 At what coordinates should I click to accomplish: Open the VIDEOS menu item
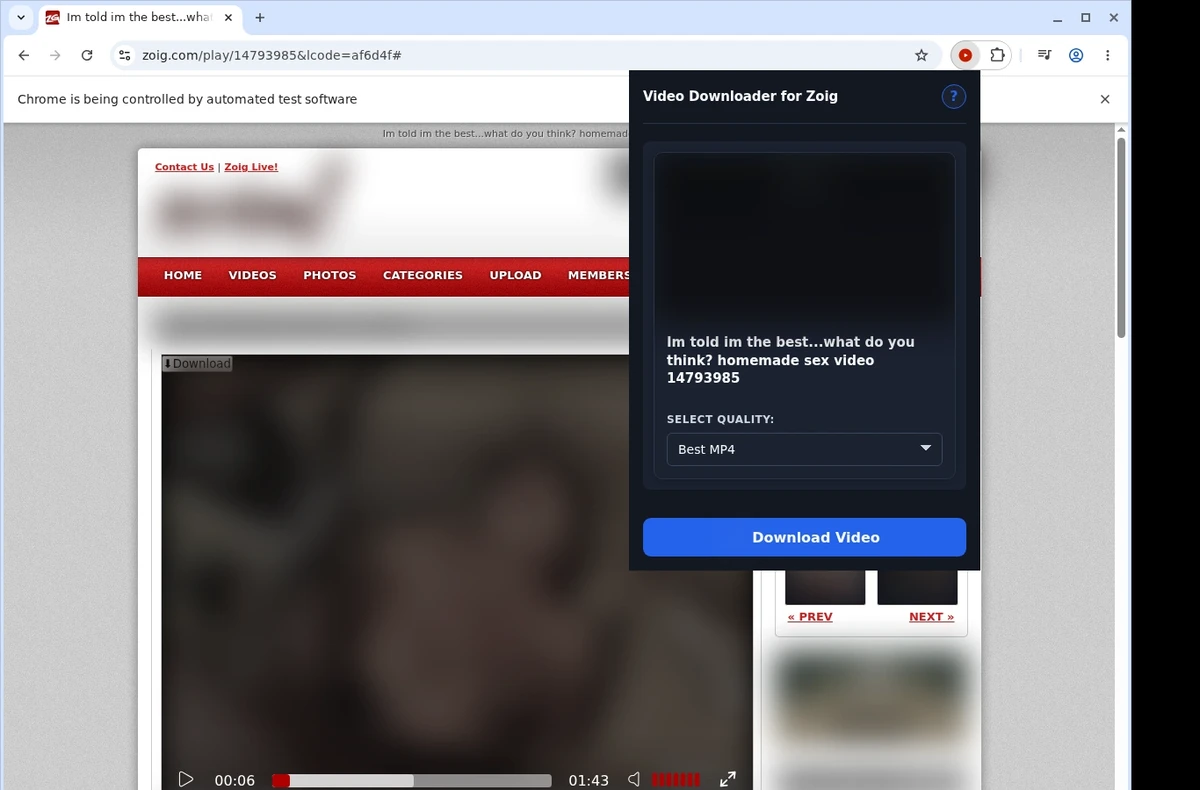click(x=252, y=275)
